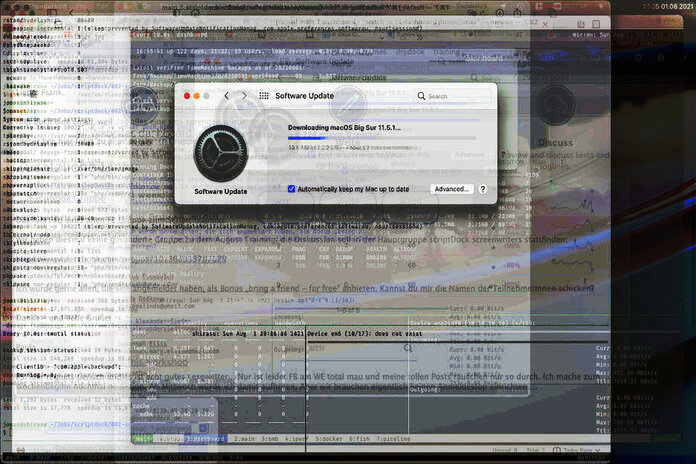
Task: Switch to tmux window 3:smb
Action: coord(269,439)
